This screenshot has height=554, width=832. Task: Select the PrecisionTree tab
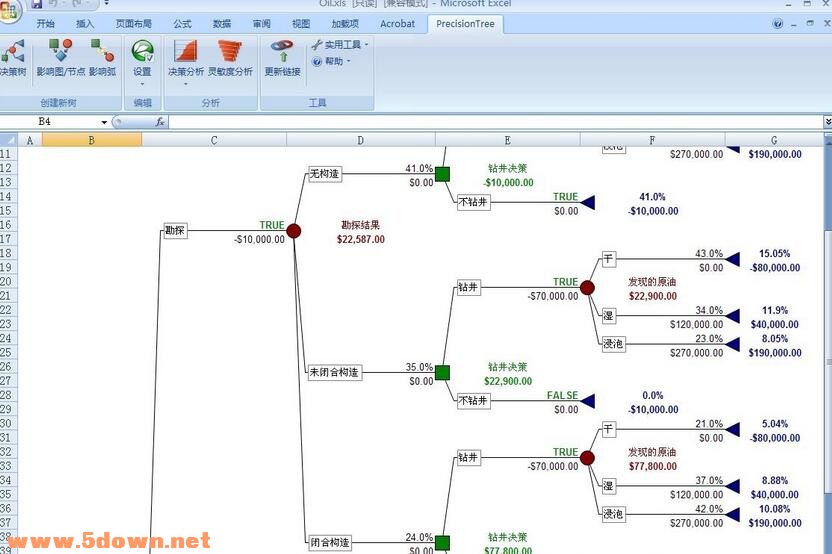tap(465, 24)
